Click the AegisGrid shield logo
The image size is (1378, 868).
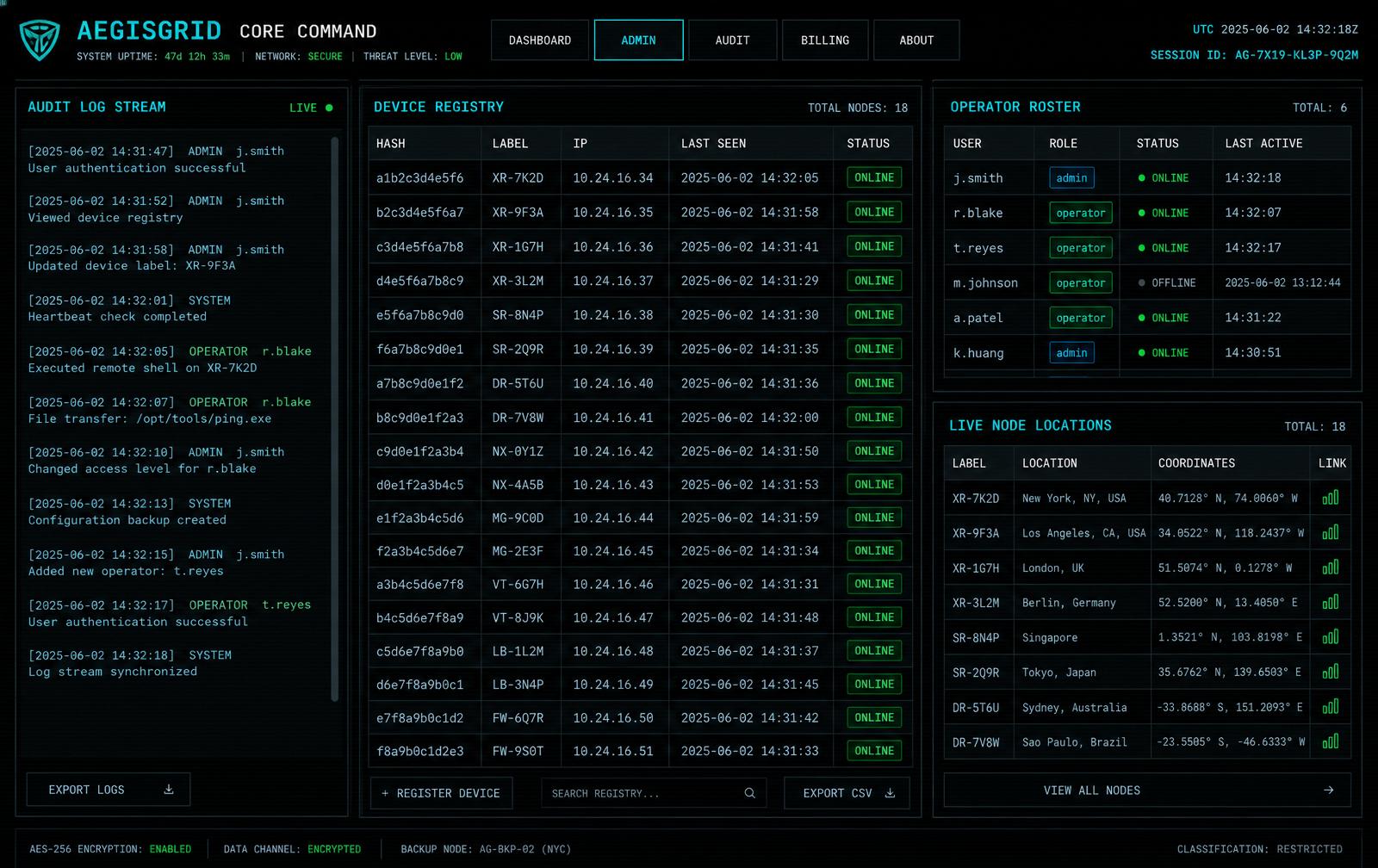[40, 40]
